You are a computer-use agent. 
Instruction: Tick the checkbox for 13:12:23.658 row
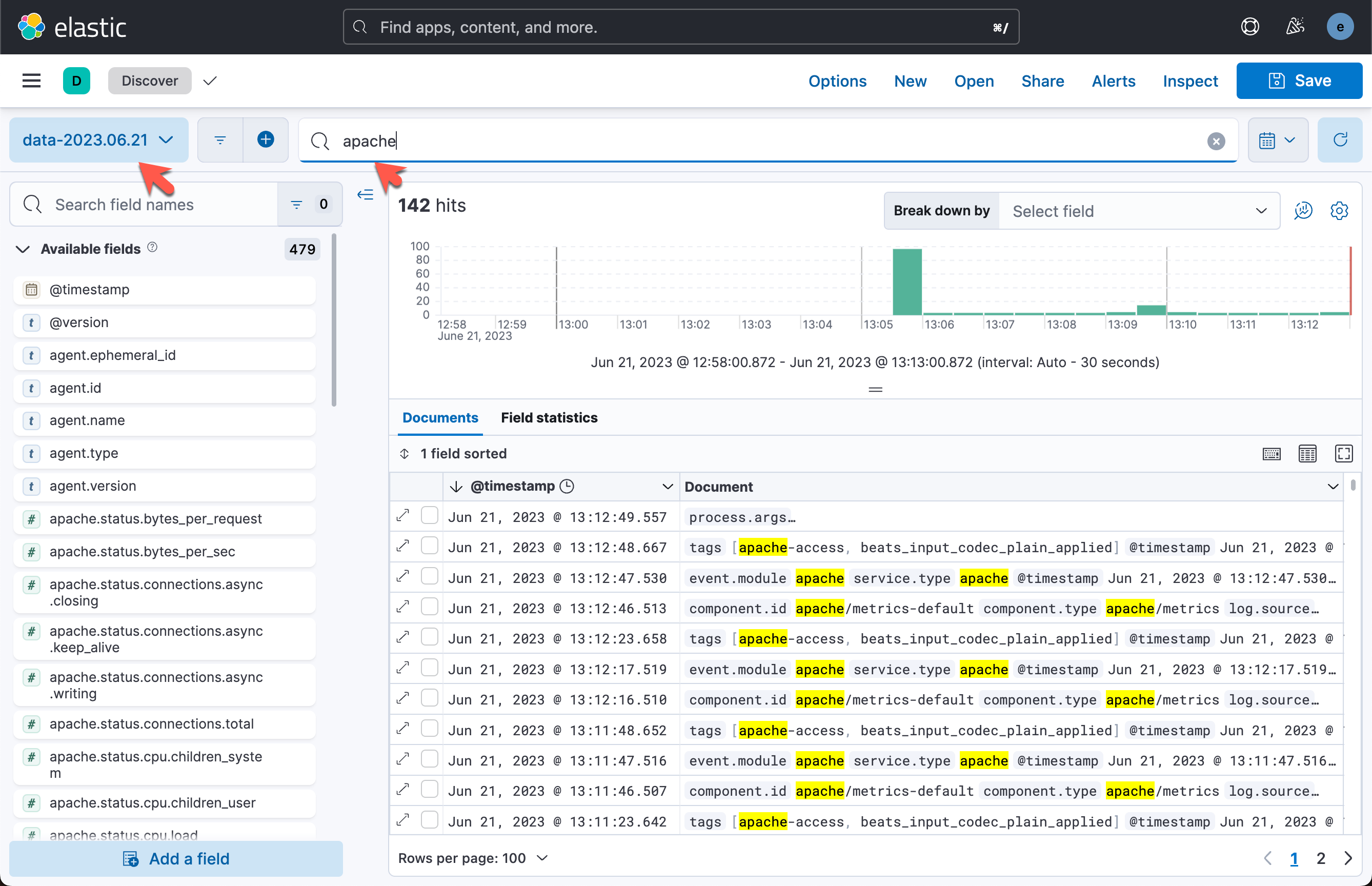429,637
